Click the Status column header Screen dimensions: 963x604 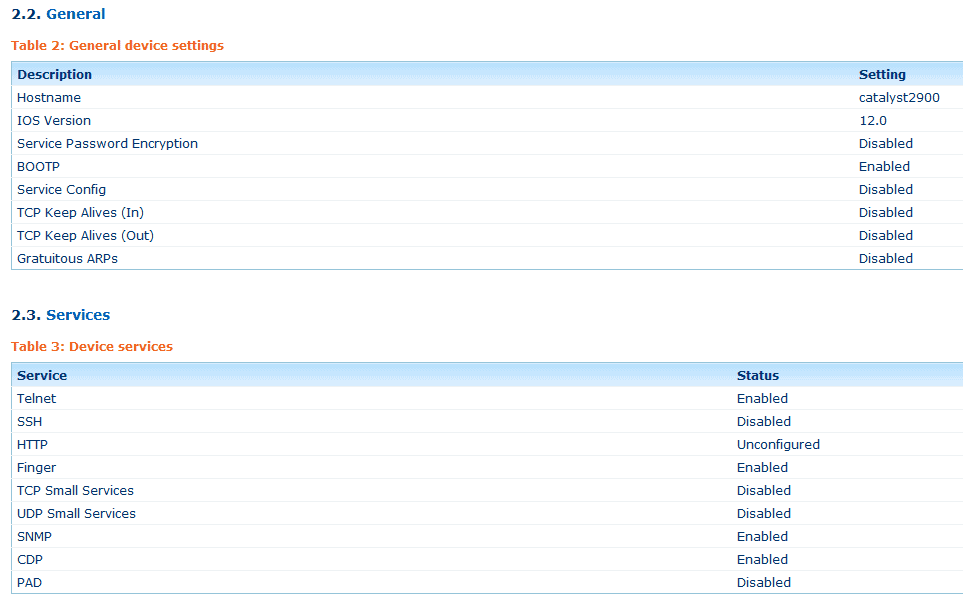point(758,375)
